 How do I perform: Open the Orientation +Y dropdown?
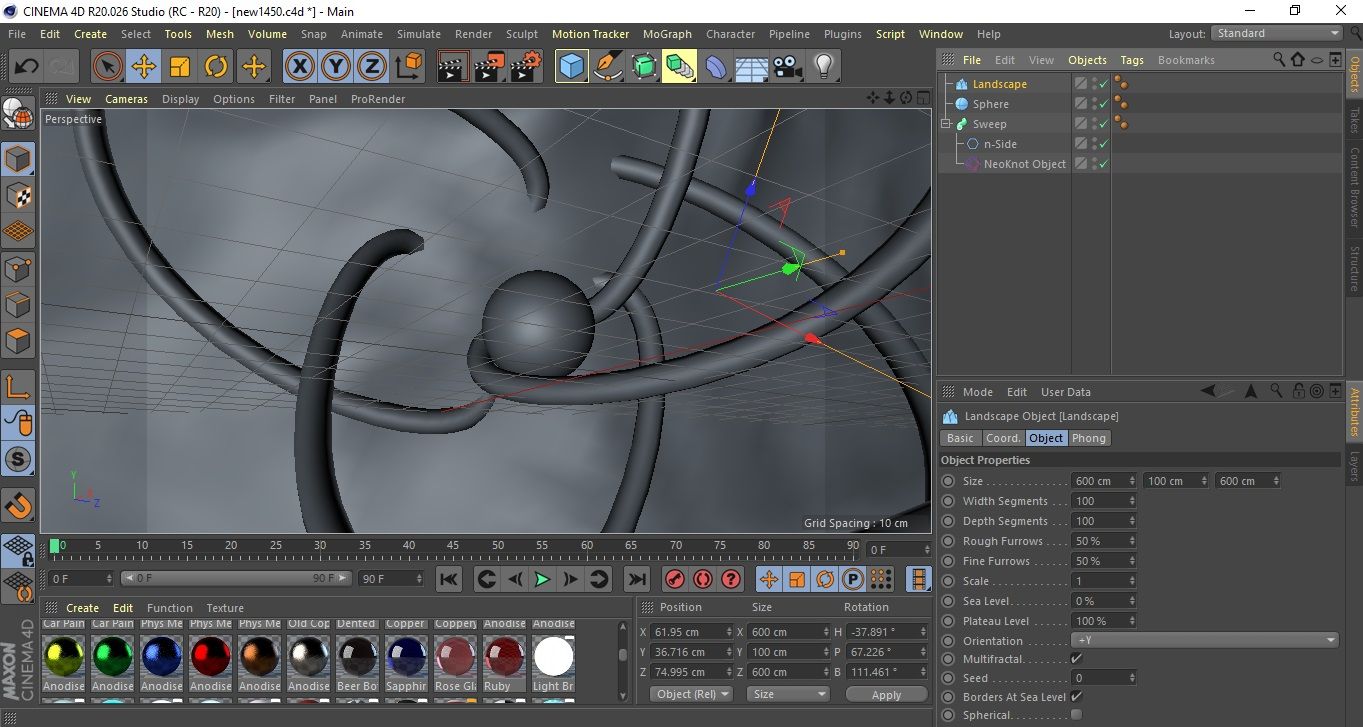pos(1205,640)
